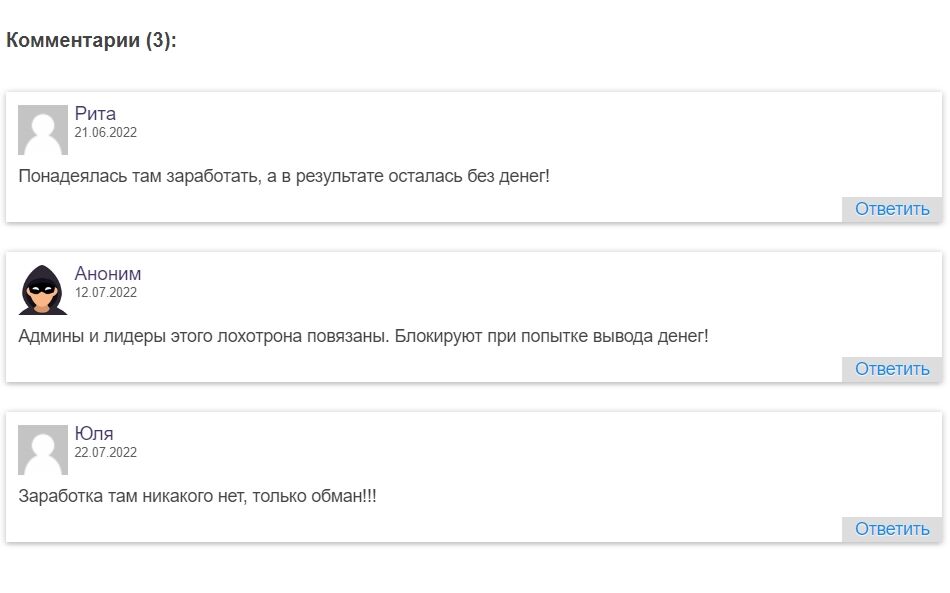Click the date 12.07.2022

[106, 292]
